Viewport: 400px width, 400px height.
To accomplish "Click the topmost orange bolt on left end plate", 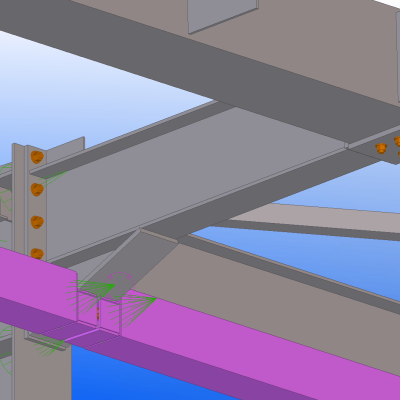I will coord(37,157).
